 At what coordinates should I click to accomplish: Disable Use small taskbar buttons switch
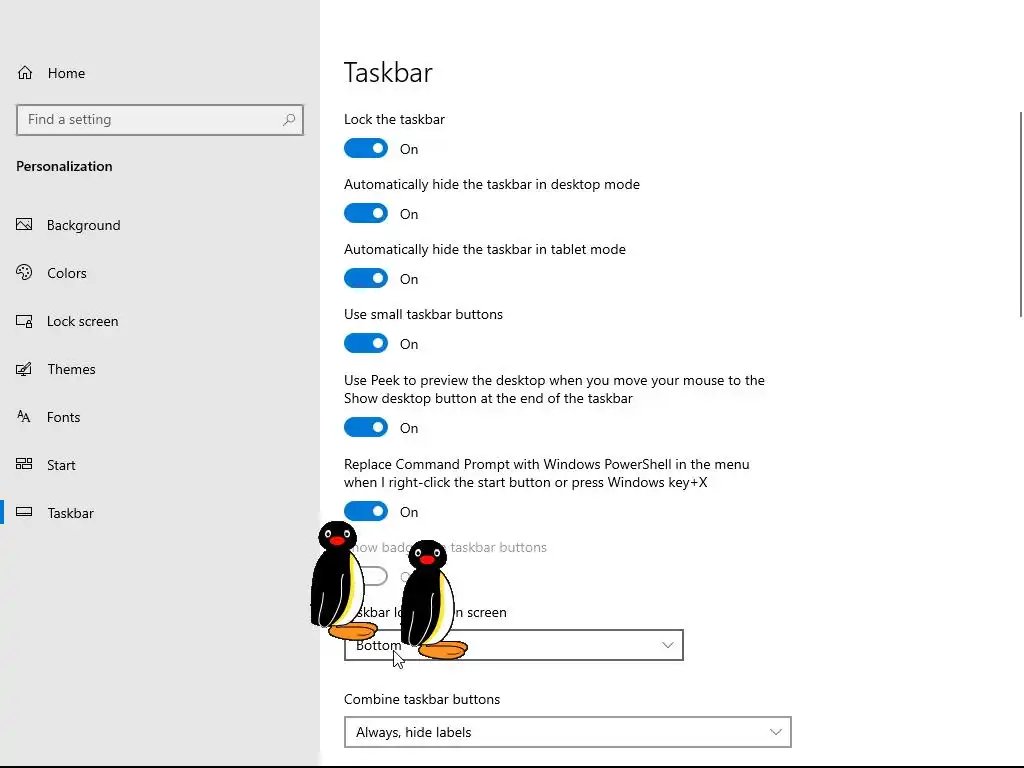click(366, 344)
